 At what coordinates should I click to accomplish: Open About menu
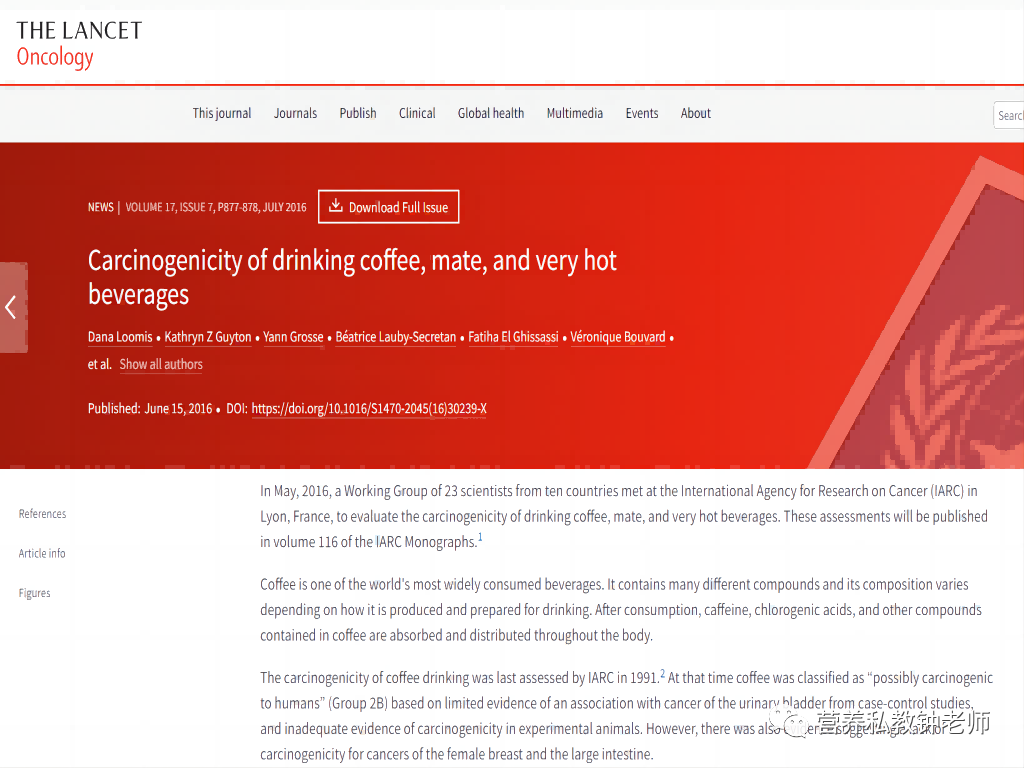(696, 114)
